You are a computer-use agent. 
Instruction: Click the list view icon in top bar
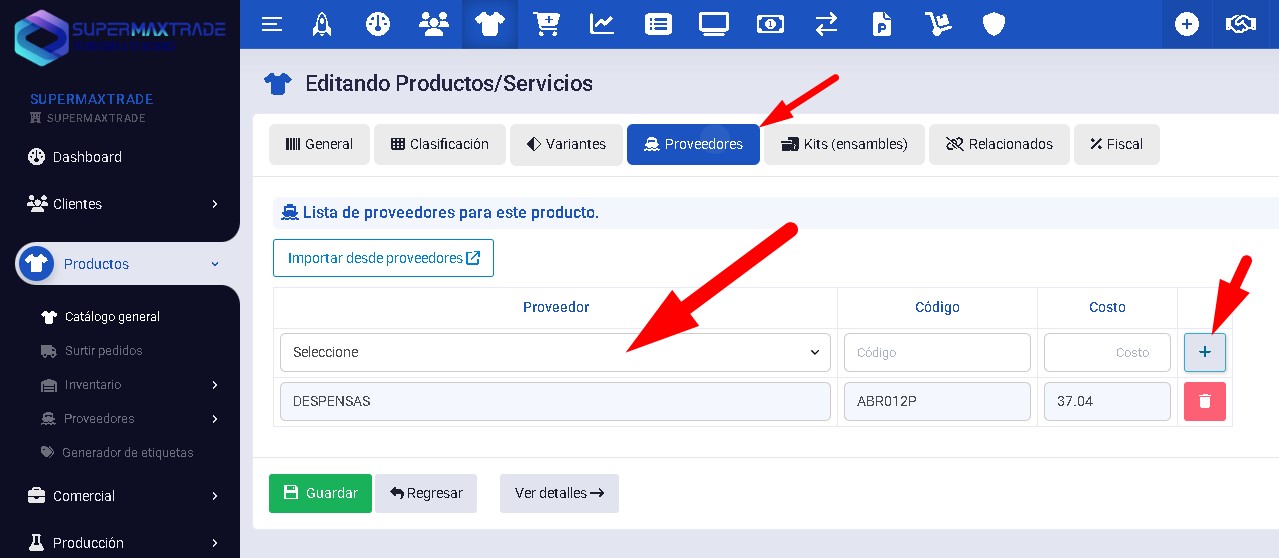[x=658, y=24]
